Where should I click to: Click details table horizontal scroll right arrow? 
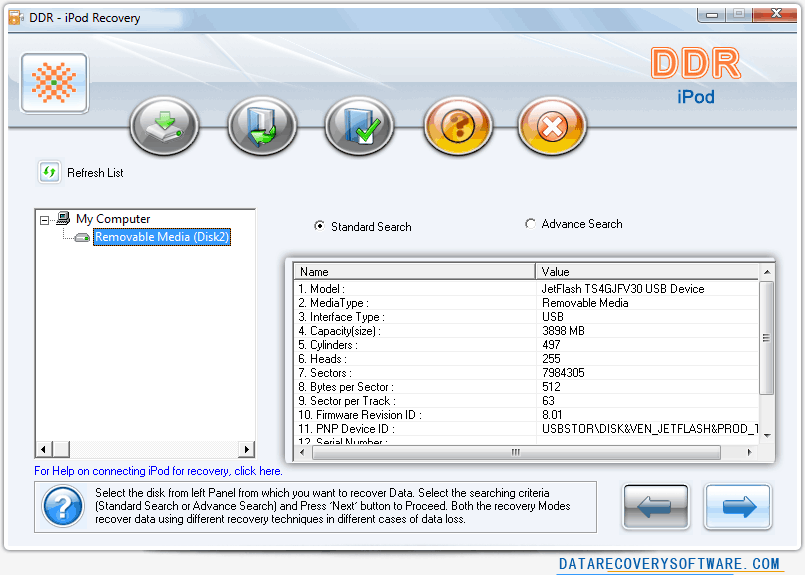click(750, 452)
